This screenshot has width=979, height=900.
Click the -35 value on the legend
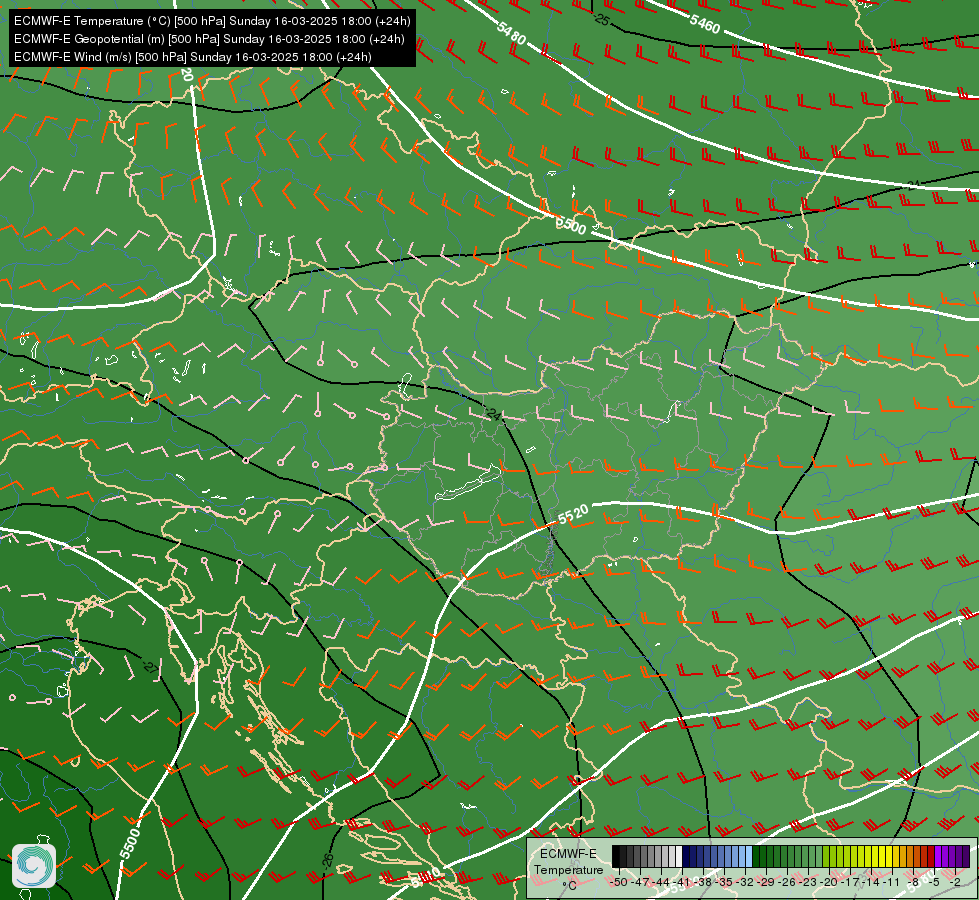point(724,883)
